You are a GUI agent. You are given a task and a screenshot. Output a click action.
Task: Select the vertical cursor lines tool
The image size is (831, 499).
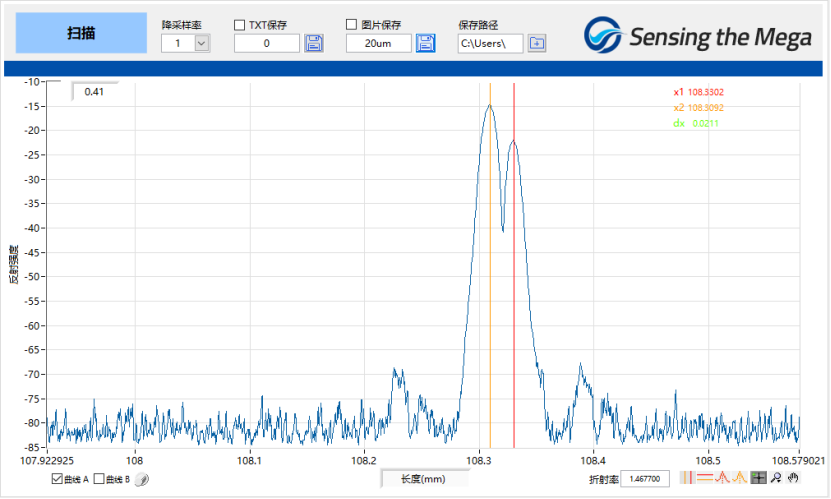tap(686, 478)
